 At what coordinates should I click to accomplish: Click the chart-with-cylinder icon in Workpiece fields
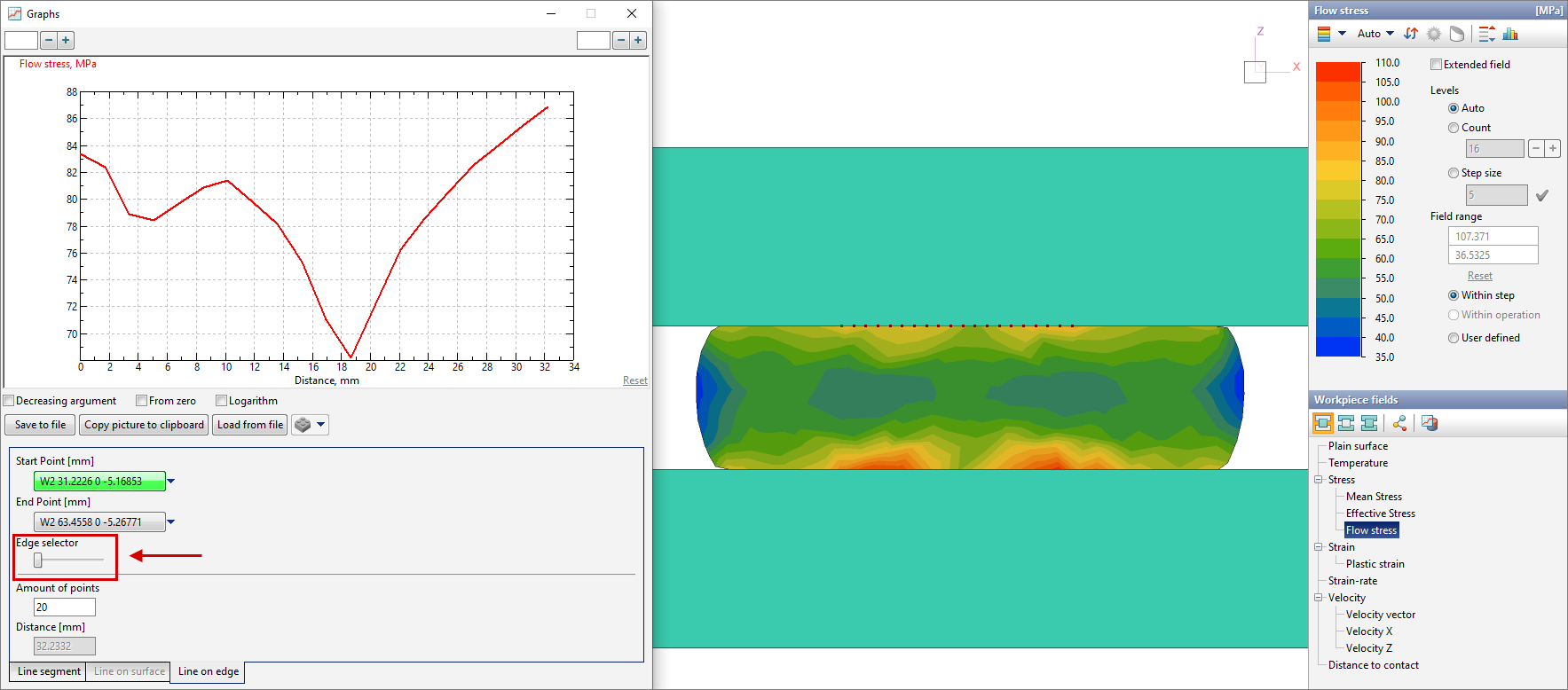pos(1429,423)
